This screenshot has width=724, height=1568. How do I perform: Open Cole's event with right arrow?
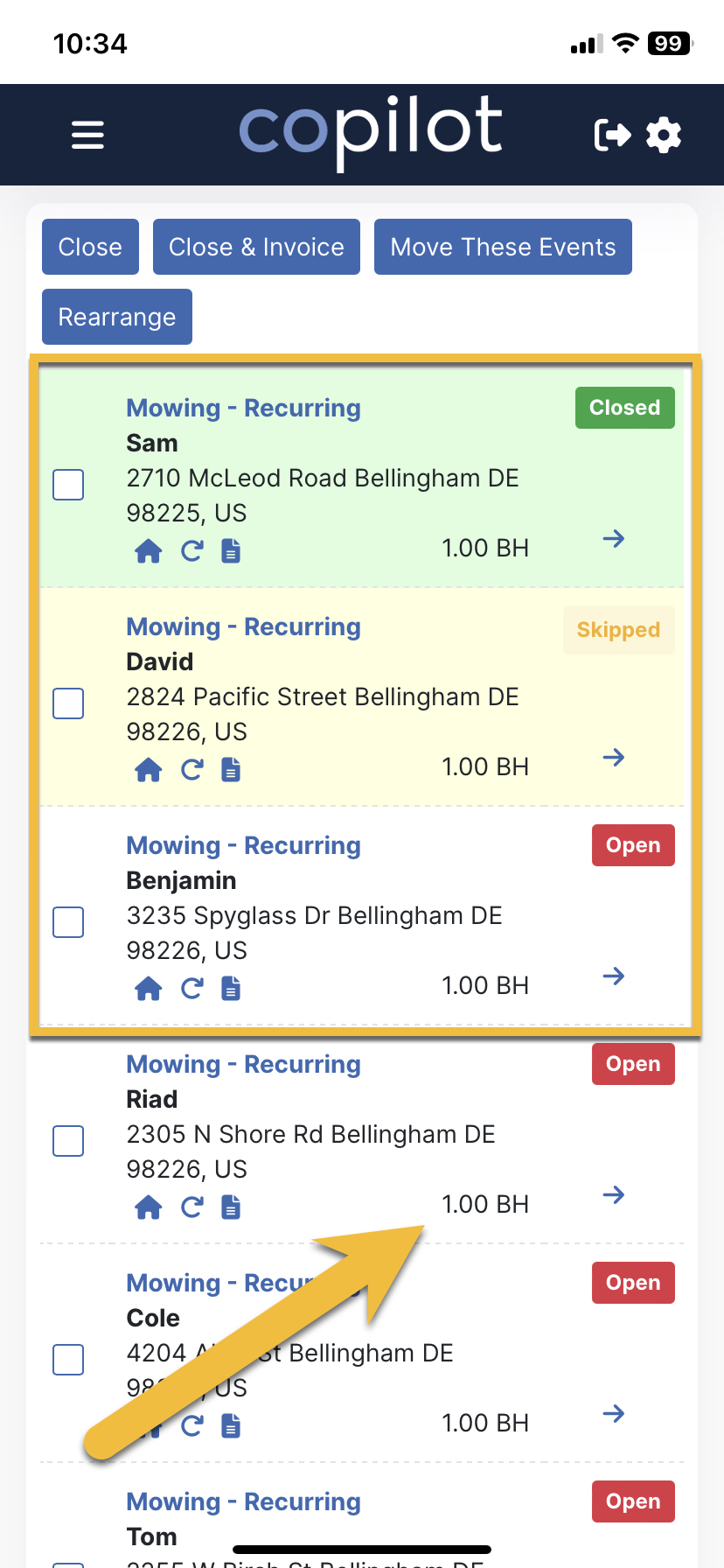(614, 1413)
